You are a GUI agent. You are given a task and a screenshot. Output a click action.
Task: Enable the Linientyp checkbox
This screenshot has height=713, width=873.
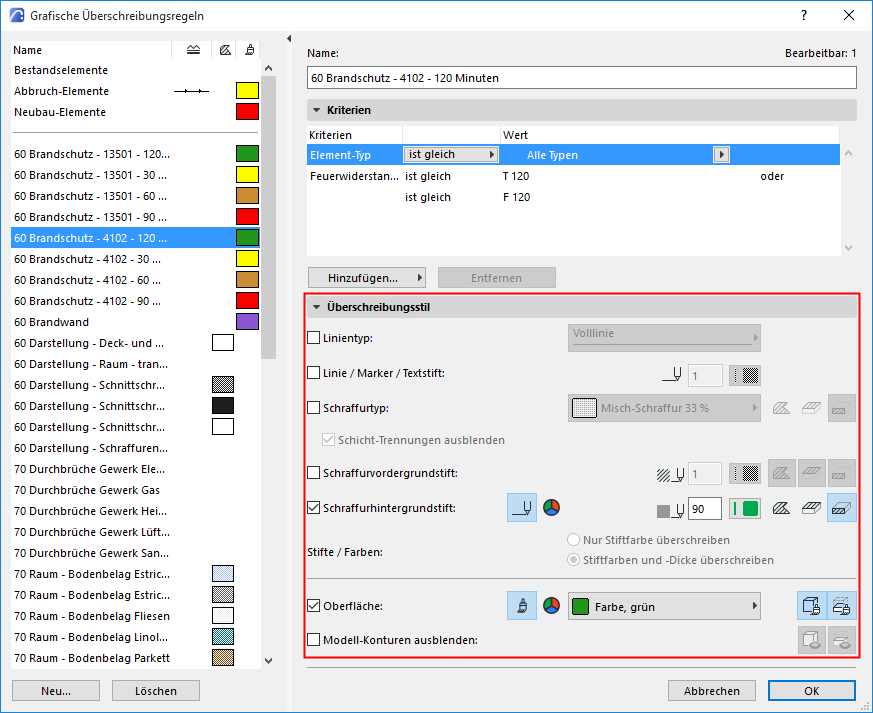pos(313,338)
